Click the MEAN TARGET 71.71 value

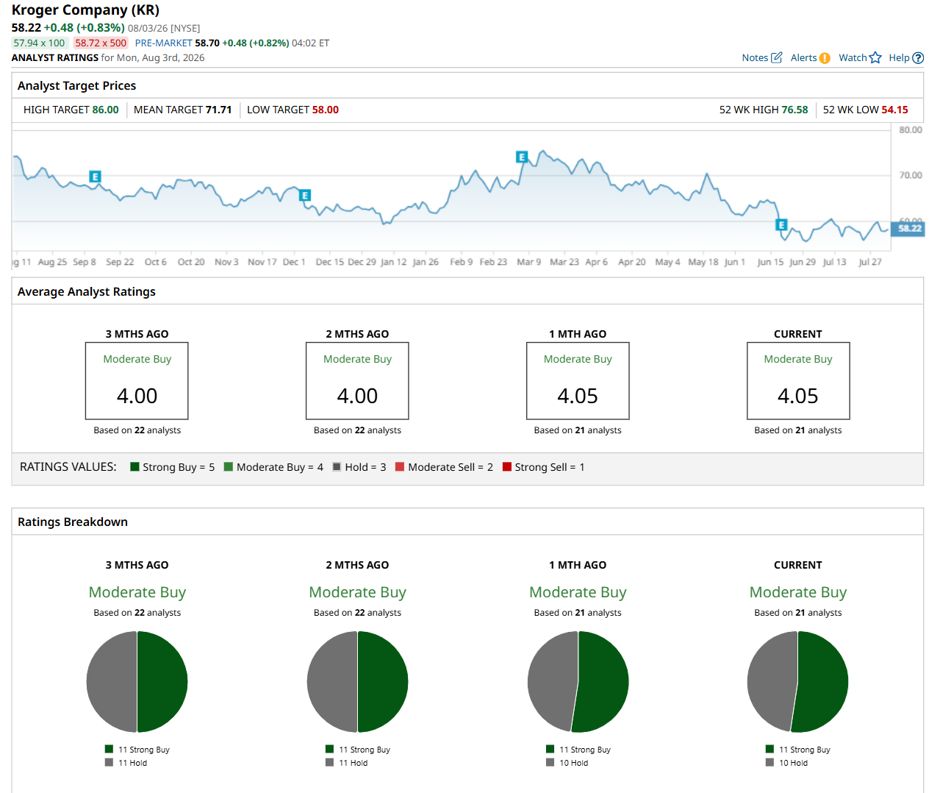click(x=218, y=110)
